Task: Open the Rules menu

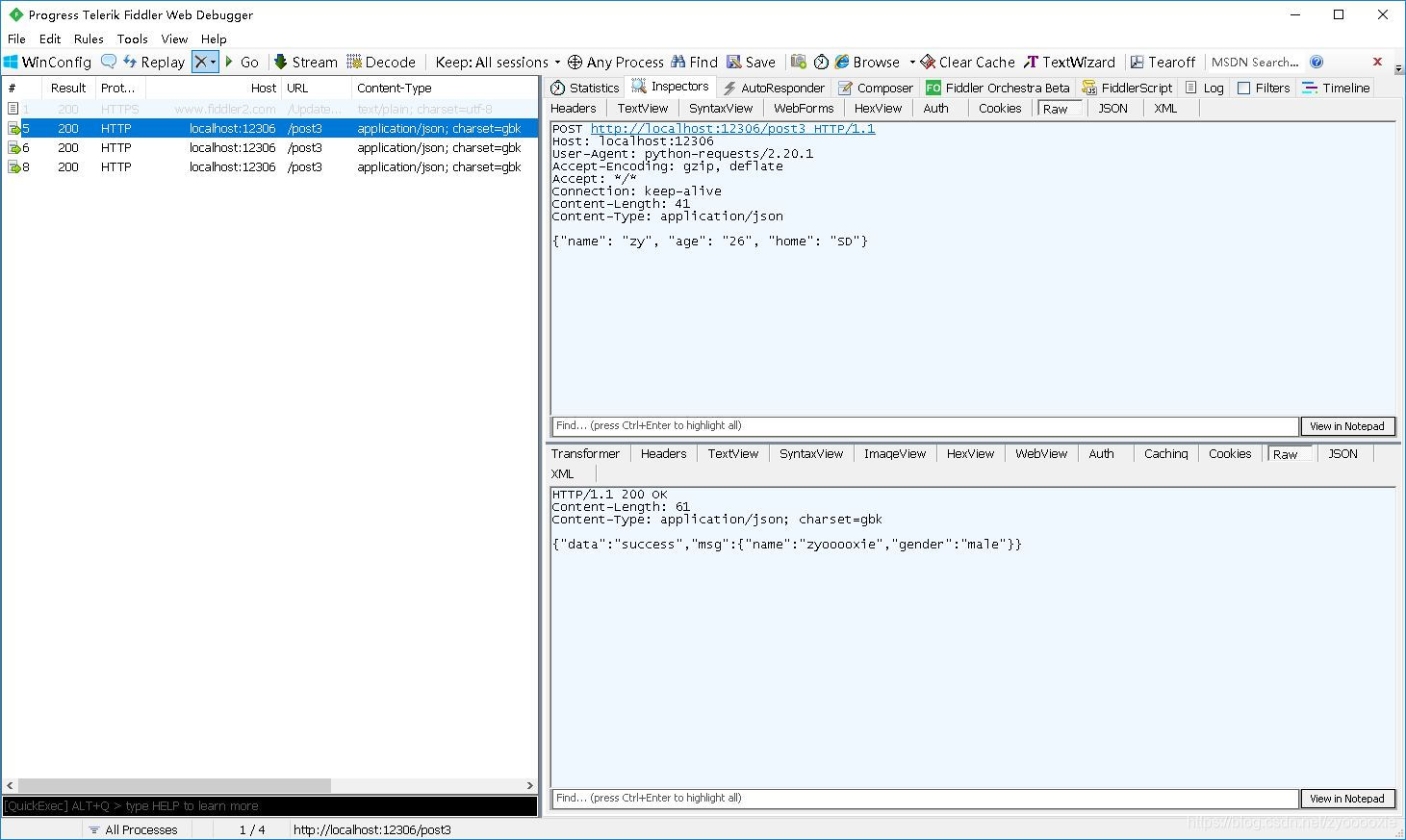Action: click(x=89, y=38)
